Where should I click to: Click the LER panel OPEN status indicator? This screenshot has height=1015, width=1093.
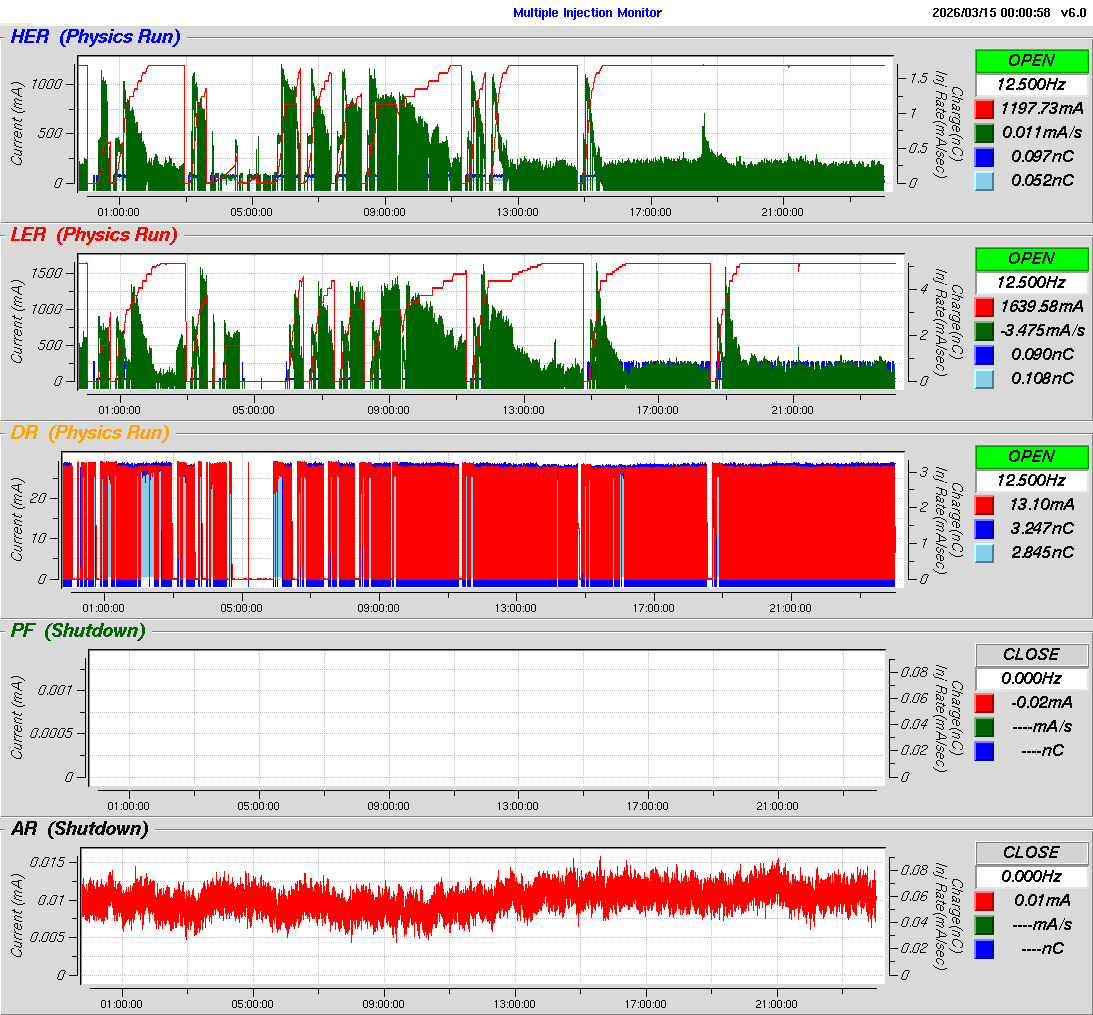point(1031,258)
